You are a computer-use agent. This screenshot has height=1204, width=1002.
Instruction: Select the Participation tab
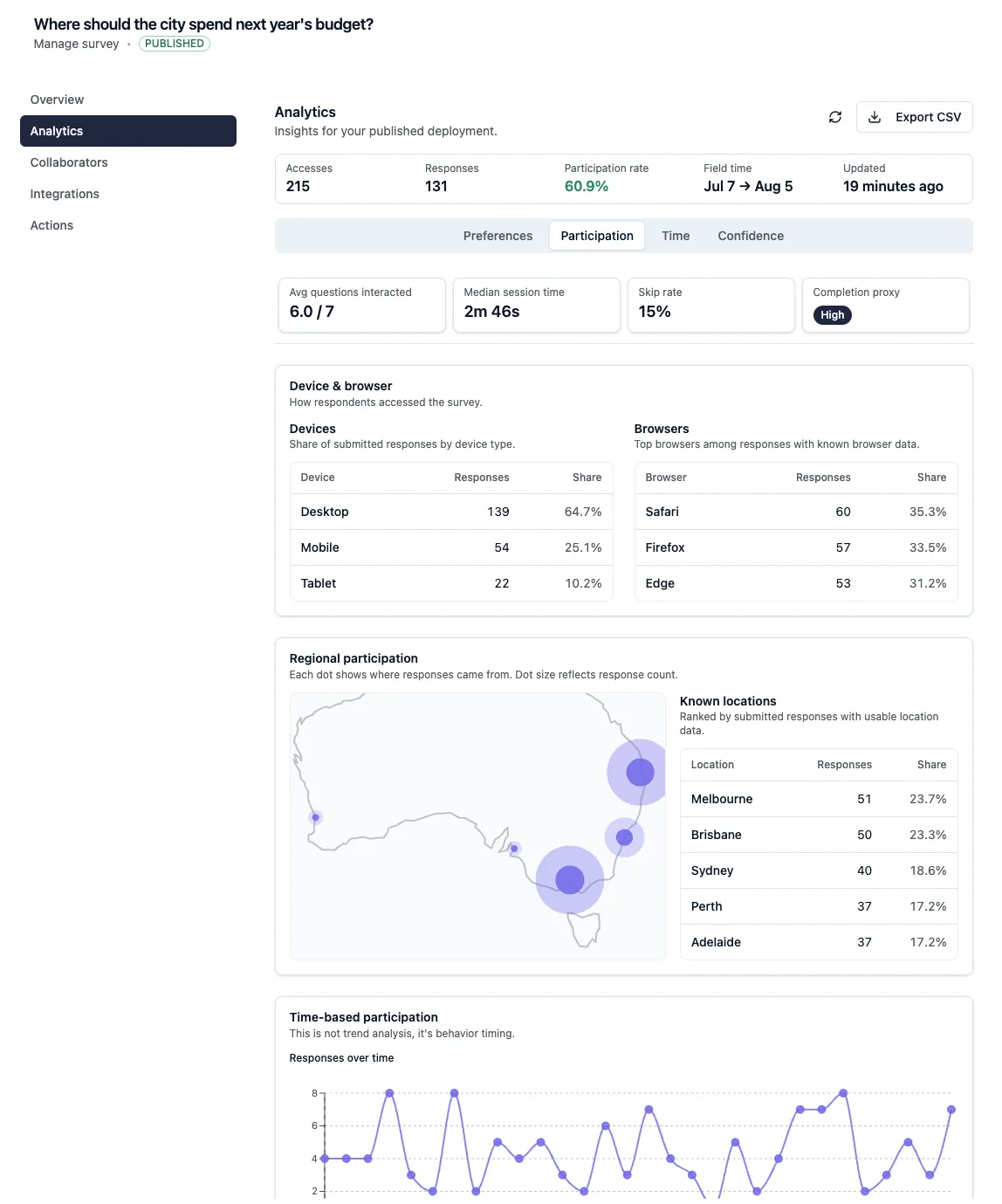(597, 236)
